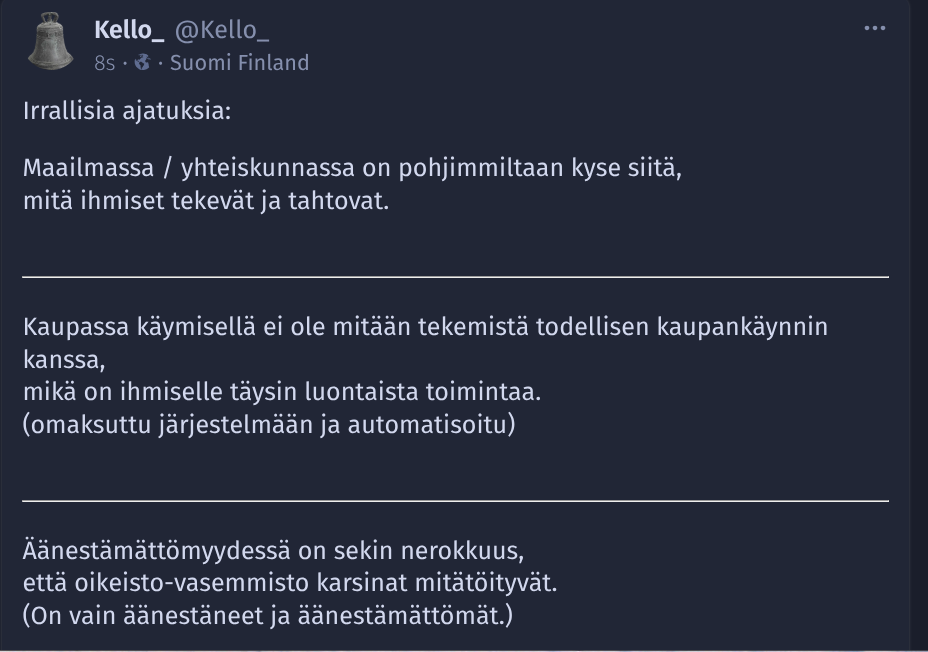
Task: Click the second horizontal divider line
Action: 455,500
